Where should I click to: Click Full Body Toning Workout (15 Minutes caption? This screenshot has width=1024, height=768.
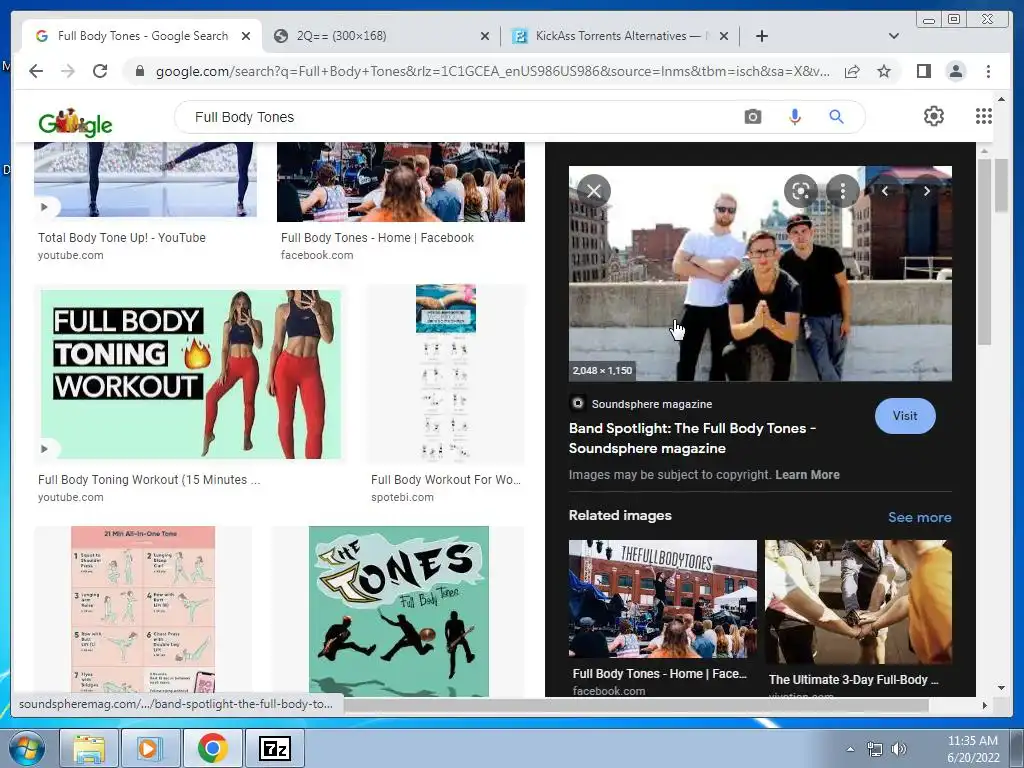149,480
